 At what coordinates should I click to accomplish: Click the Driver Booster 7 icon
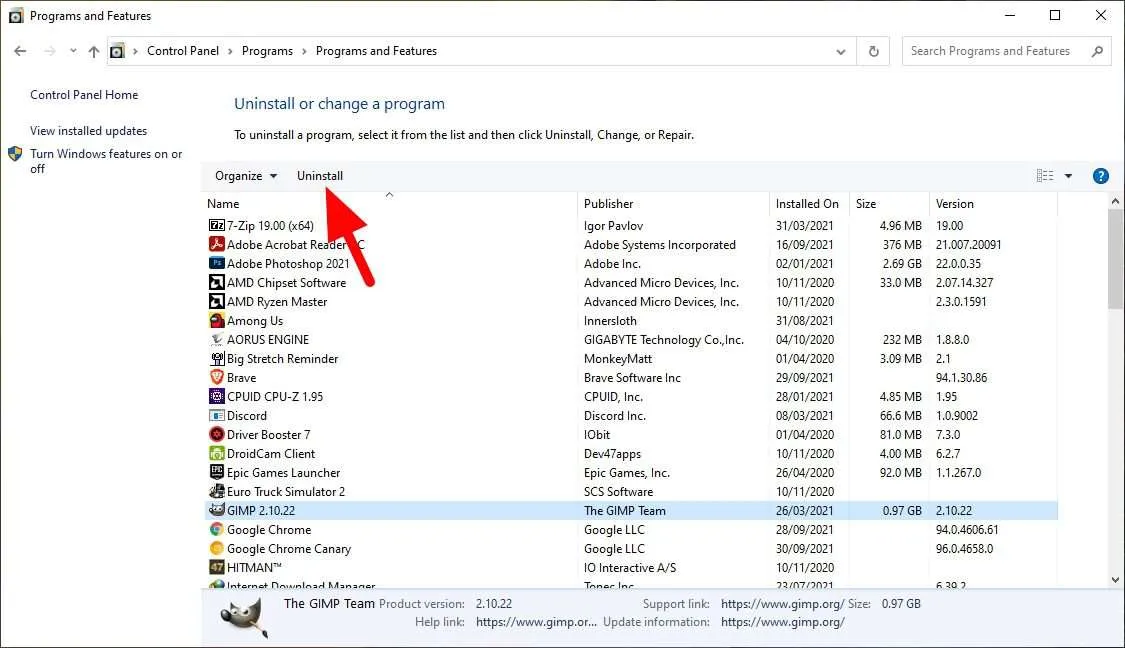click(x=216, y=434)
